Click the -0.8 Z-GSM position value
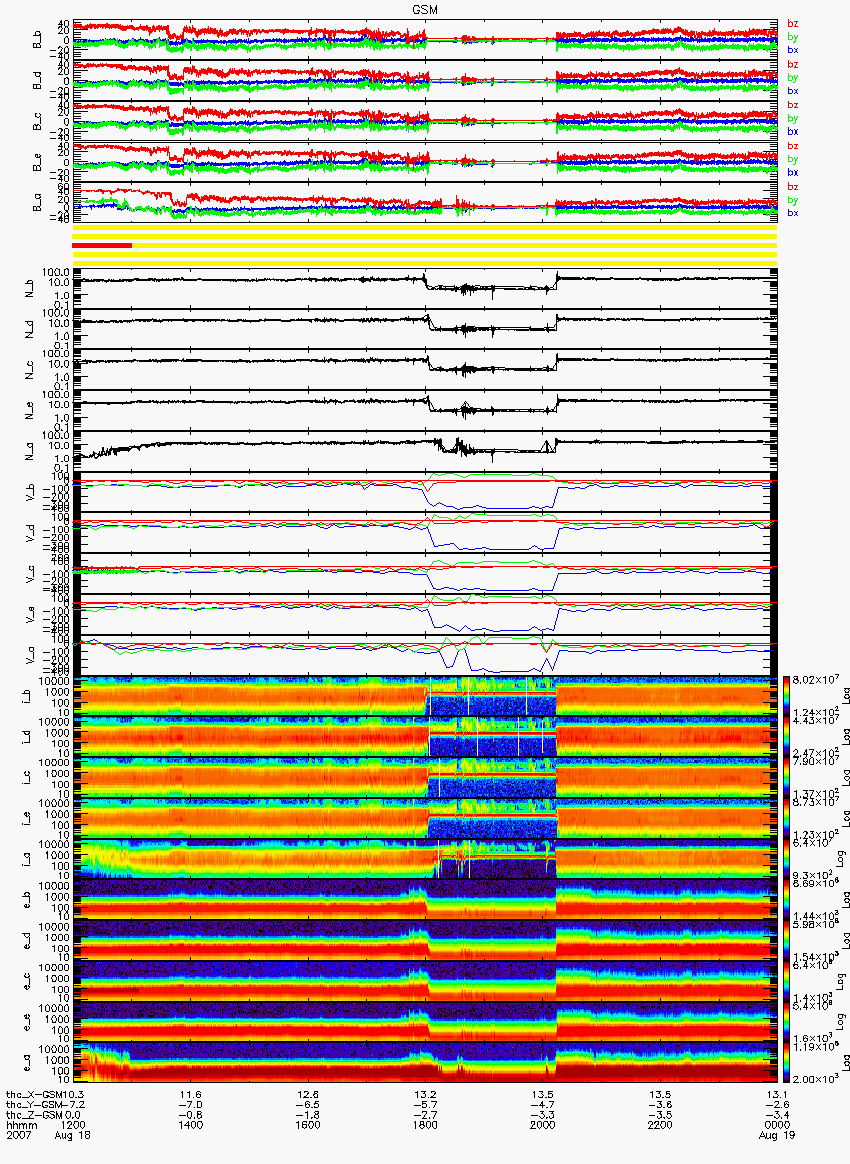Image resolution: width=850 pixels, height=1164 pixels. (190, 1115)
